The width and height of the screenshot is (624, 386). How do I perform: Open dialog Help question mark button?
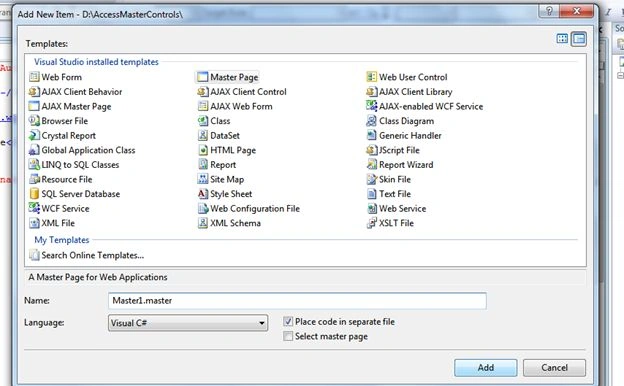549,11
